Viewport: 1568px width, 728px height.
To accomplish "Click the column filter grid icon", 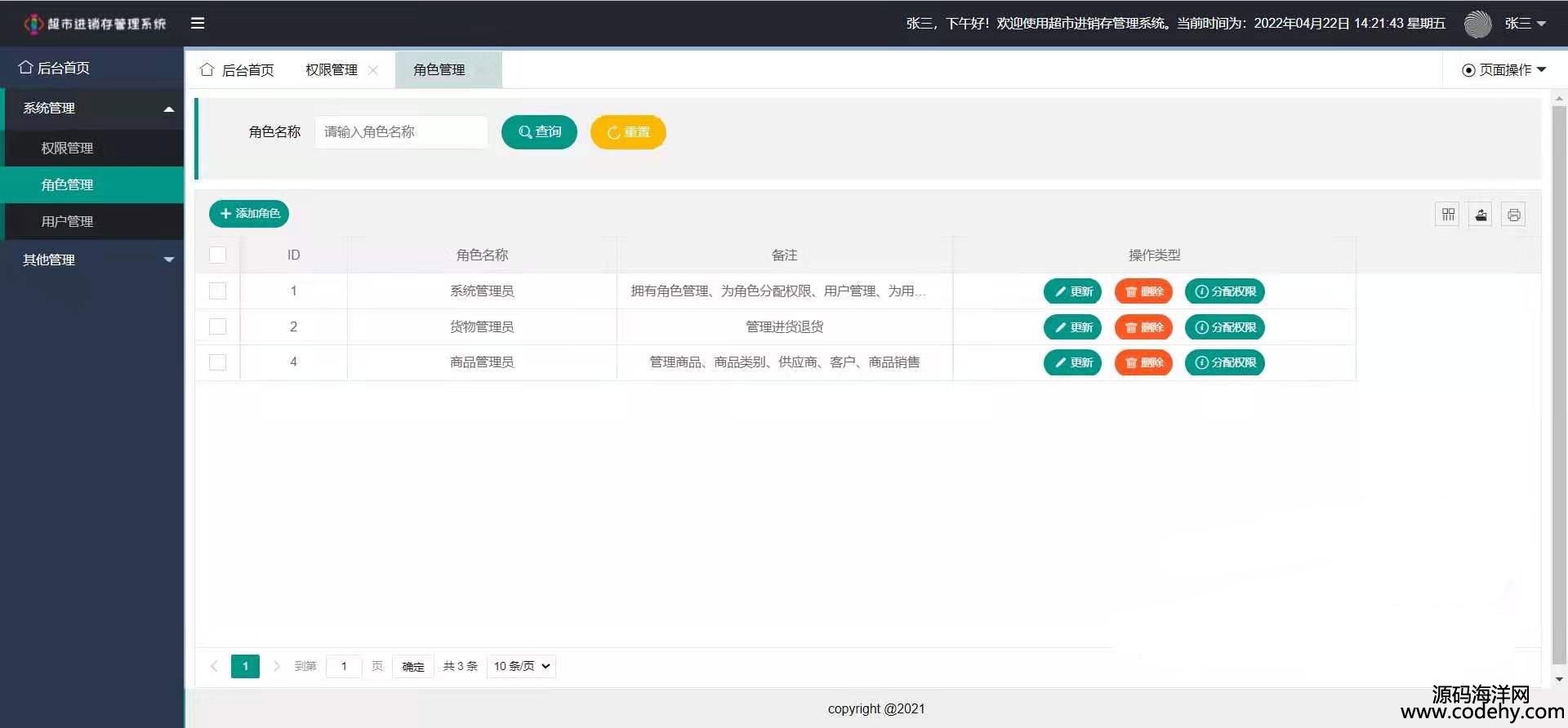I will click(1448, 215).
